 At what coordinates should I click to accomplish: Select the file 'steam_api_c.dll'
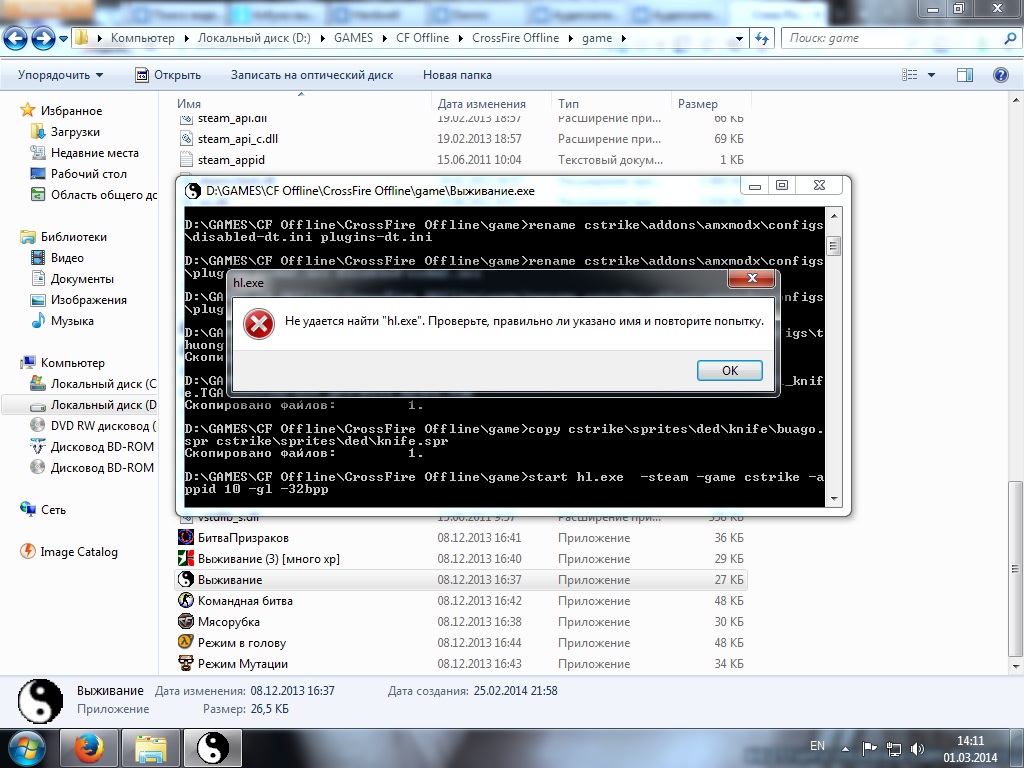coord(238,139)
